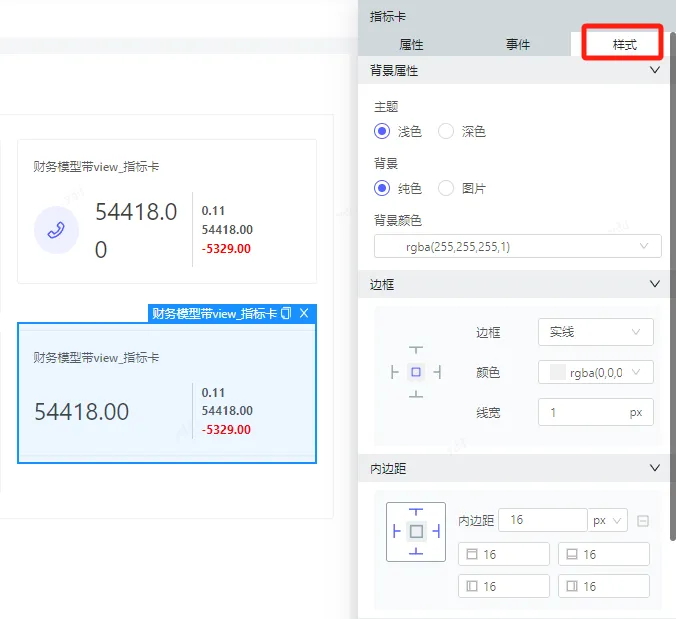The width and height of the screenshot is (676, 619).
Task: Open the 边框 style dropdown showing 实线
Action: tap(596, 332)
